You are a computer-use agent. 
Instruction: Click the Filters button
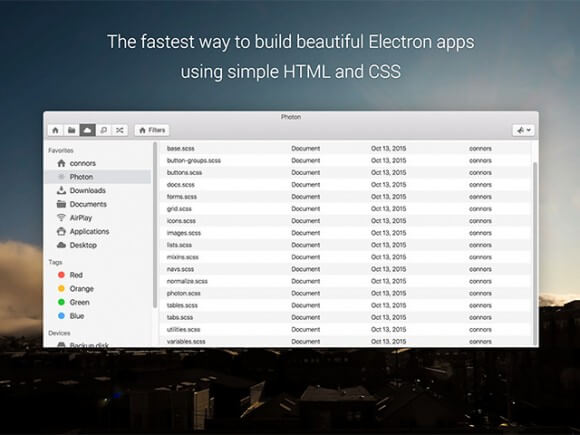(152, 130)
